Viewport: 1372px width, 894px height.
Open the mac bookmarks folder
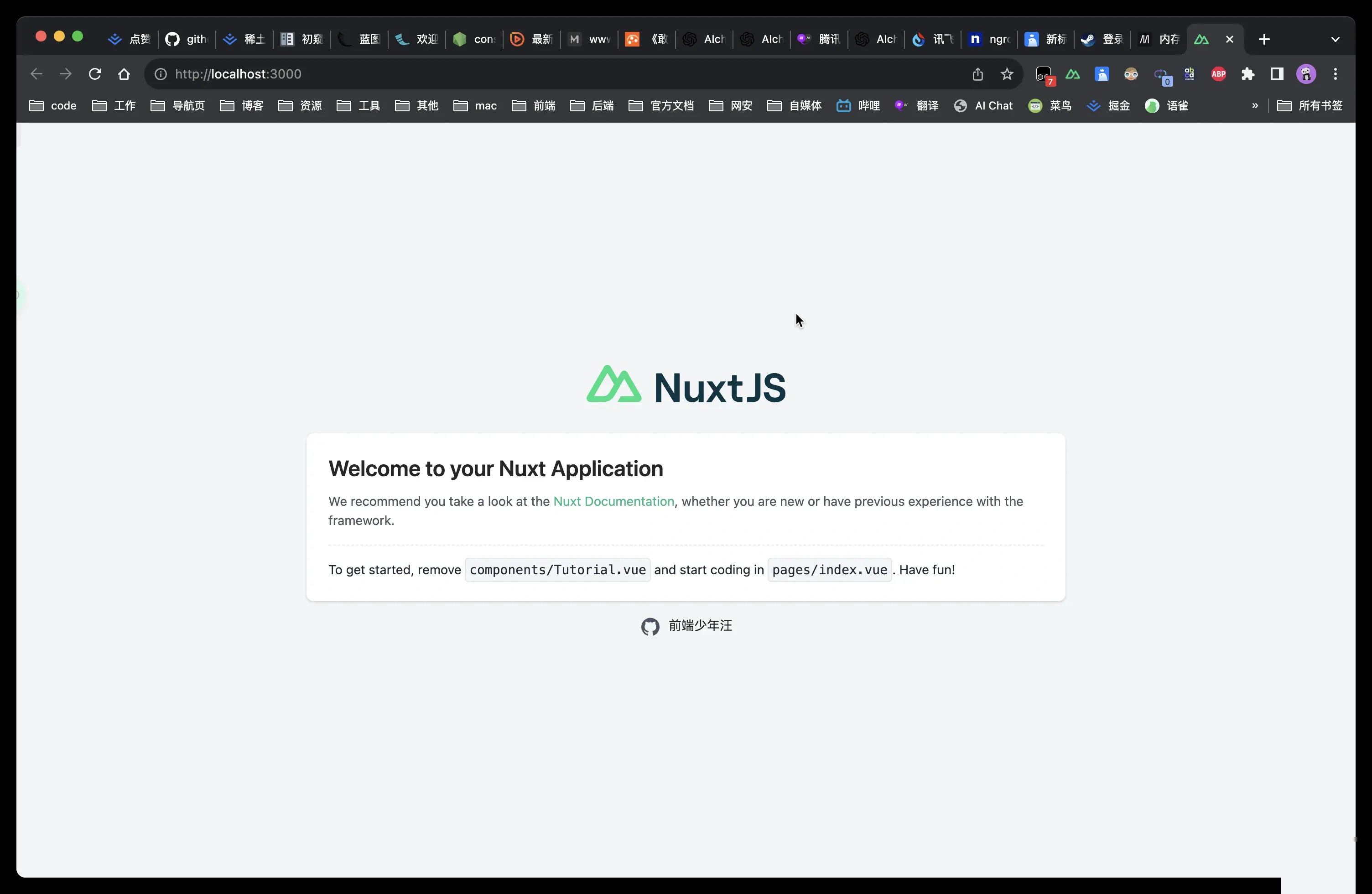(x=475, y=105)
